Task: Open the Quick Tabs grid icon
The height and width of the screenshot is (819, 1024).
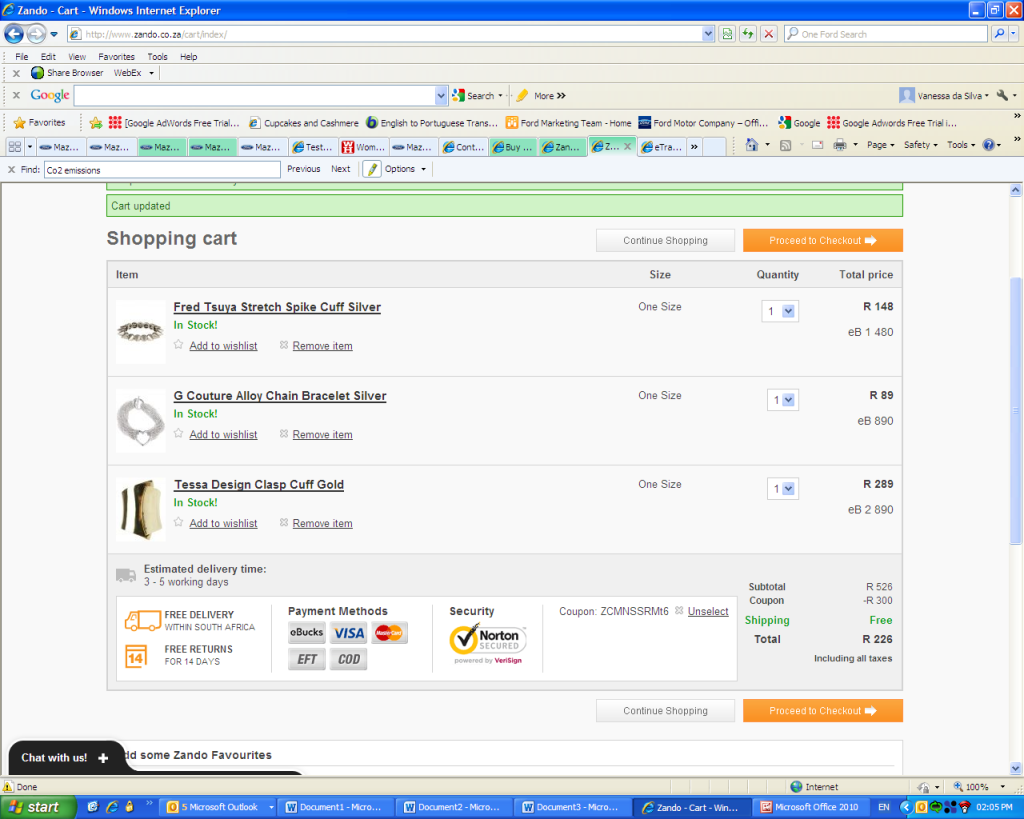Action: pos(15,147)
